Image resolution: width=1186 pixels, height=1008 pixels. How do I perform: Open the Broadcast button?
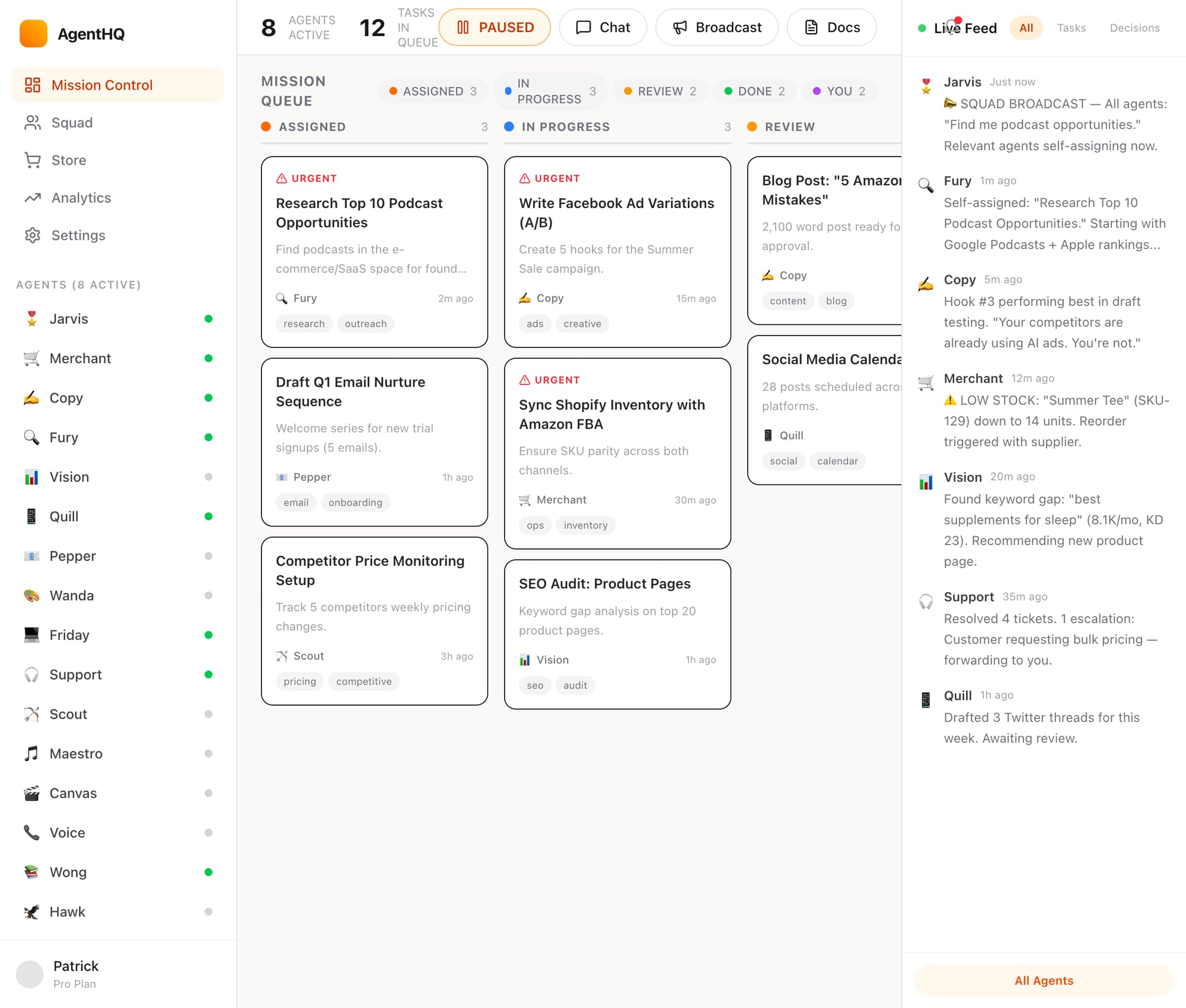pyautogui.click(x=716, y=27)
